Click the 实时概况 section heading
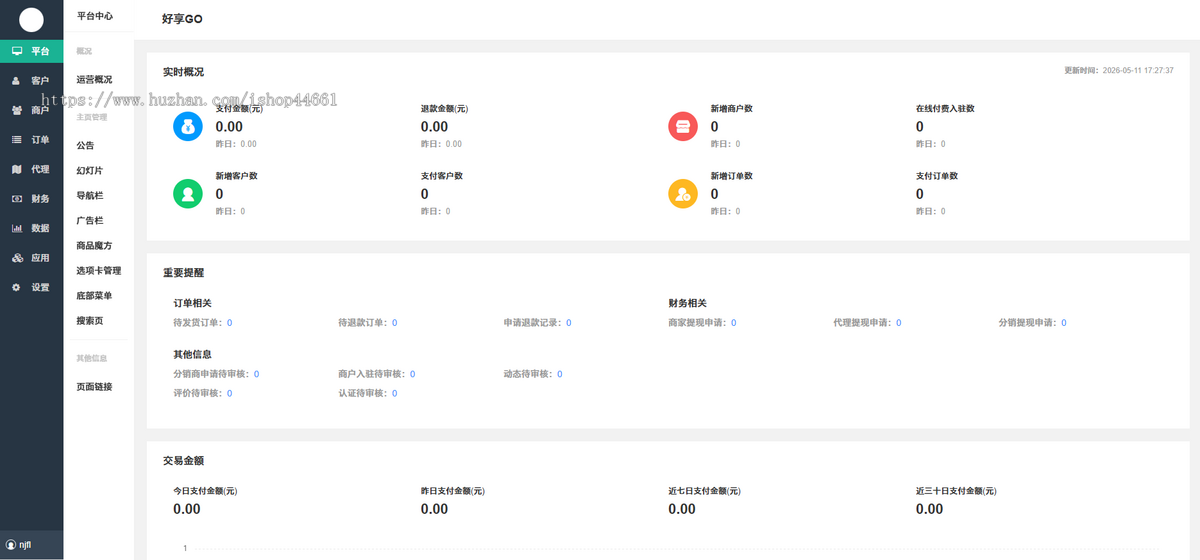Image resolution: width=1200 pixels, height=560 pixels. click(x=183, y=72)
